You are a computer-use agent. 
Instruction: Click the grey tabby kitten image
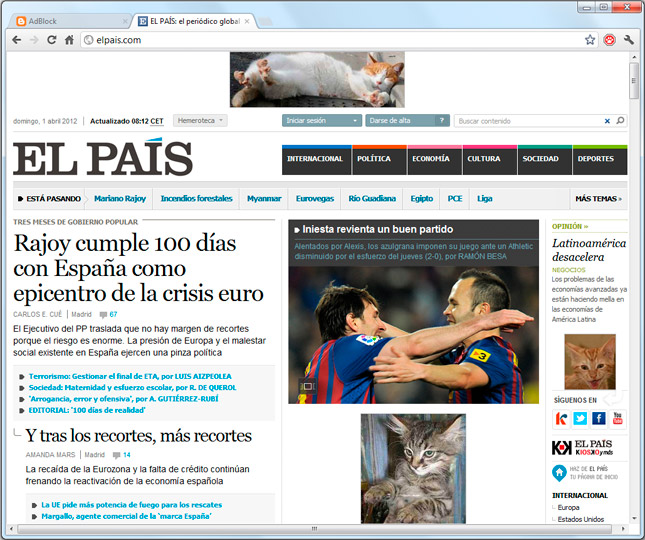(413, 468)
